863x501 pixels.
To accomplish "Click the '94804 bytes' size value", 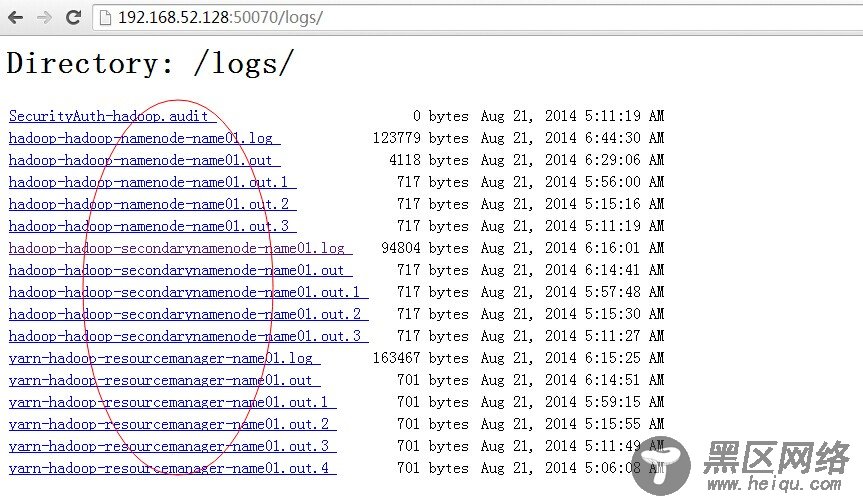I will pyautogui.click(x=425, y=248).
